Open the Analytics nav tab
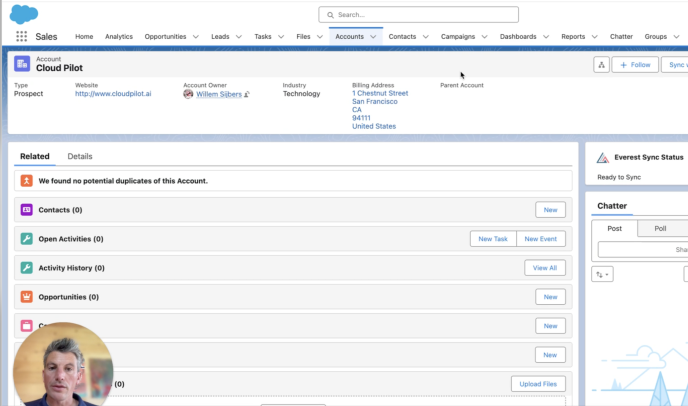The image size is (688, 406). pyautogui.click(x=119, y=36)
